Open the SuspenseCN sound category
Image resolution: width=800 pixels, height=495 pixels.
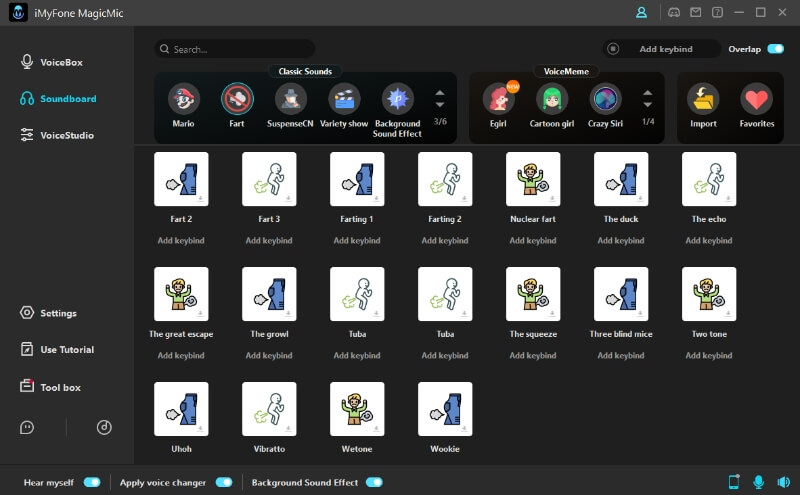tap(291, 99)
